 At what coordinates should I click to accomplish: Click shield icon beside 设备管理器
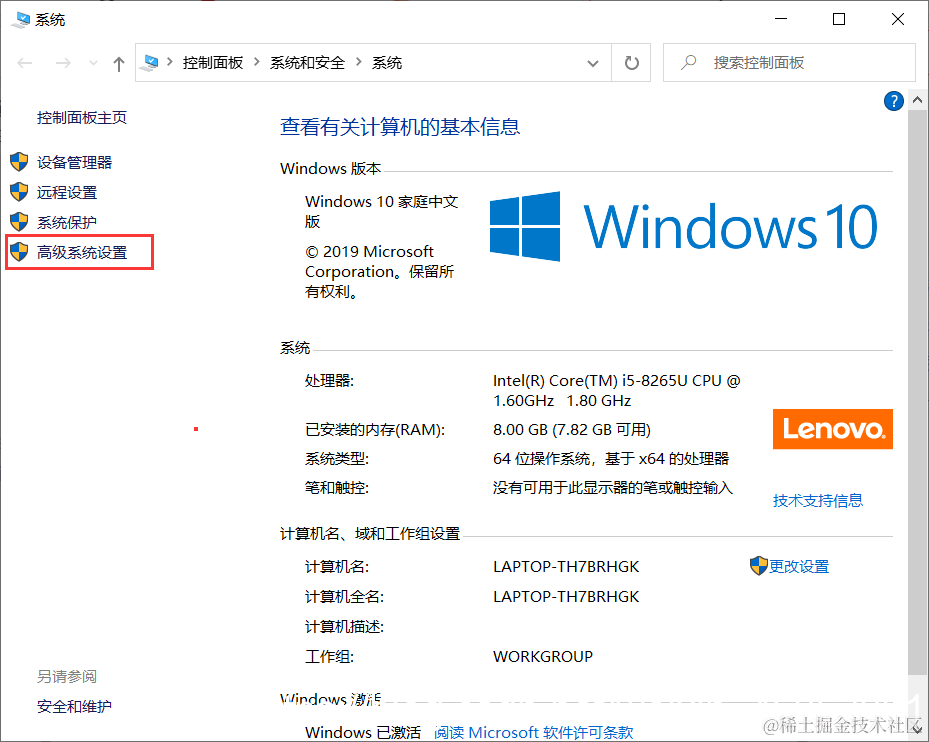pyautogui.click(x=19, y=162)
